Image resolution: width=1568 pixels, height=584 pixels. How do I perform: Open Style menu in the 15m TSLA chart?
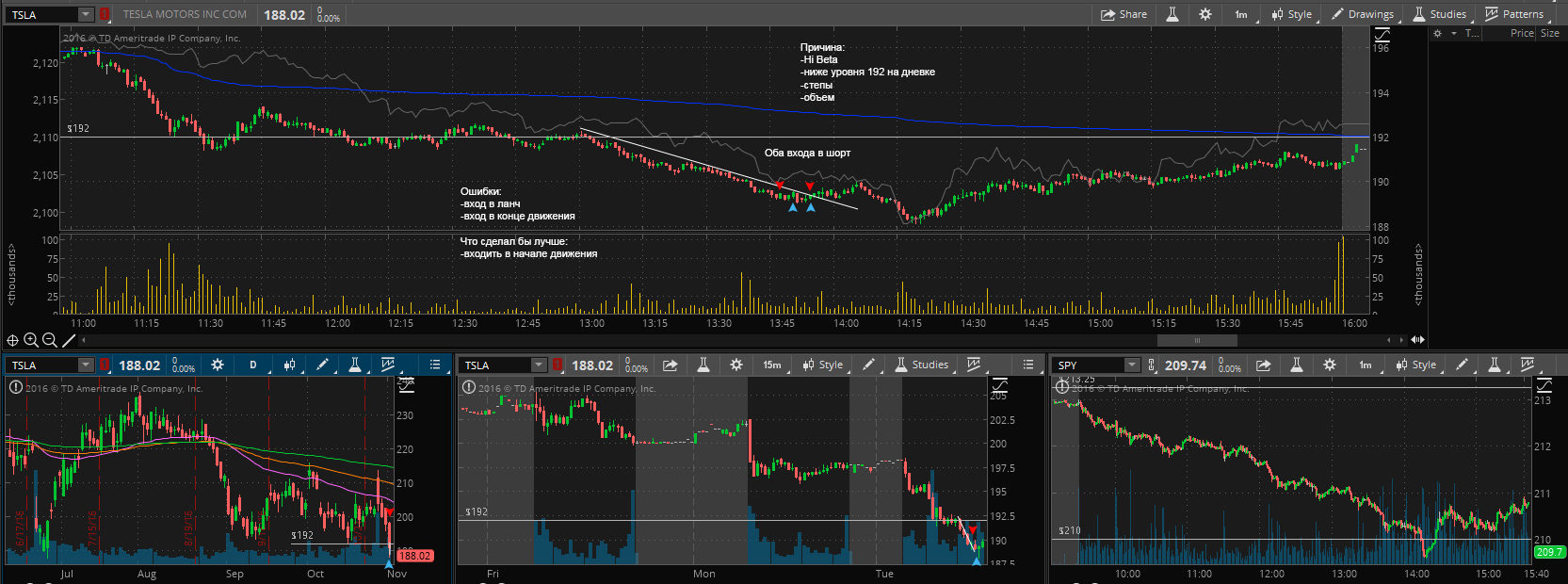click(x=823, y=365)
